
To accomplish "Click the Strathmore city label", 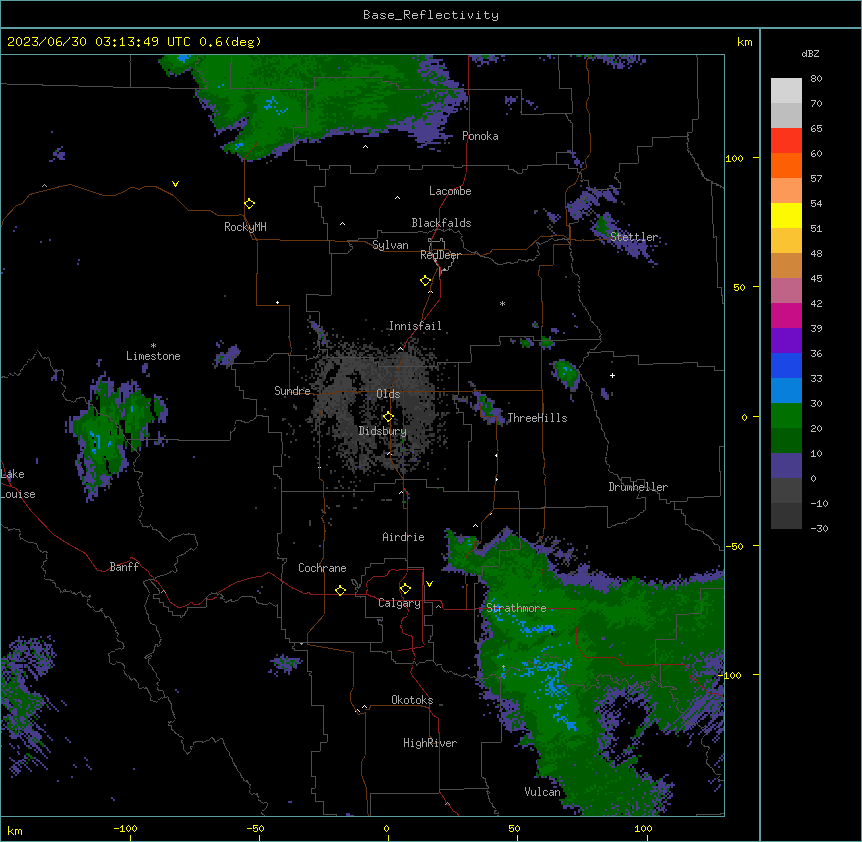I will [516, 608].
